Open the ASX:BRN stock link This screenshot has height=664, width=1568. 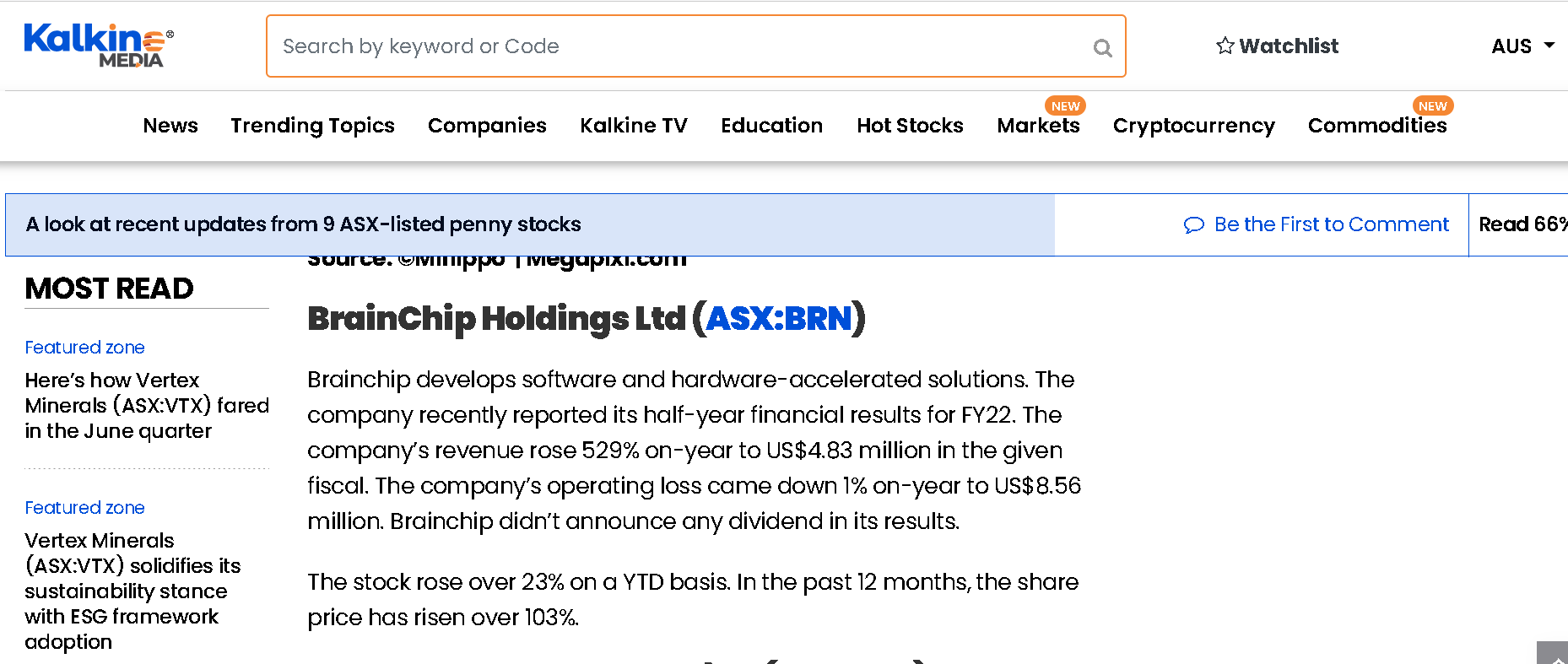[778, 319]
